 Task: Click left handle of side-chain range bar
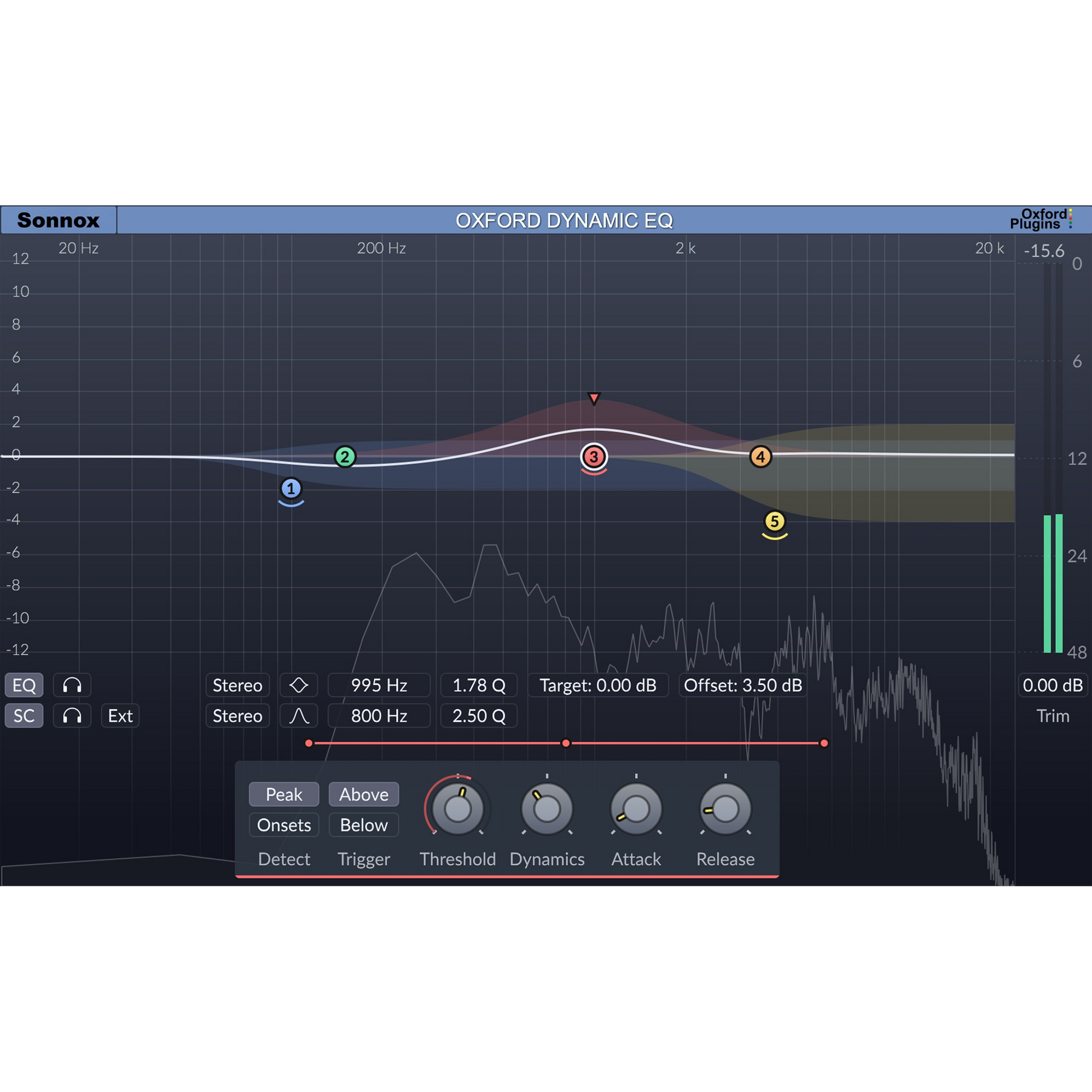(309, 744)
